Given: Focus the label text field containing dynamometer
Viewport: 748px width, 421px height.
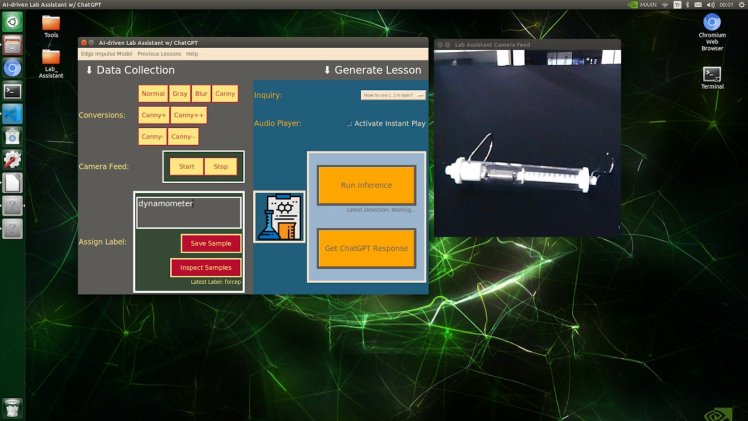Looking at the screenshot, I should [189, 212].
